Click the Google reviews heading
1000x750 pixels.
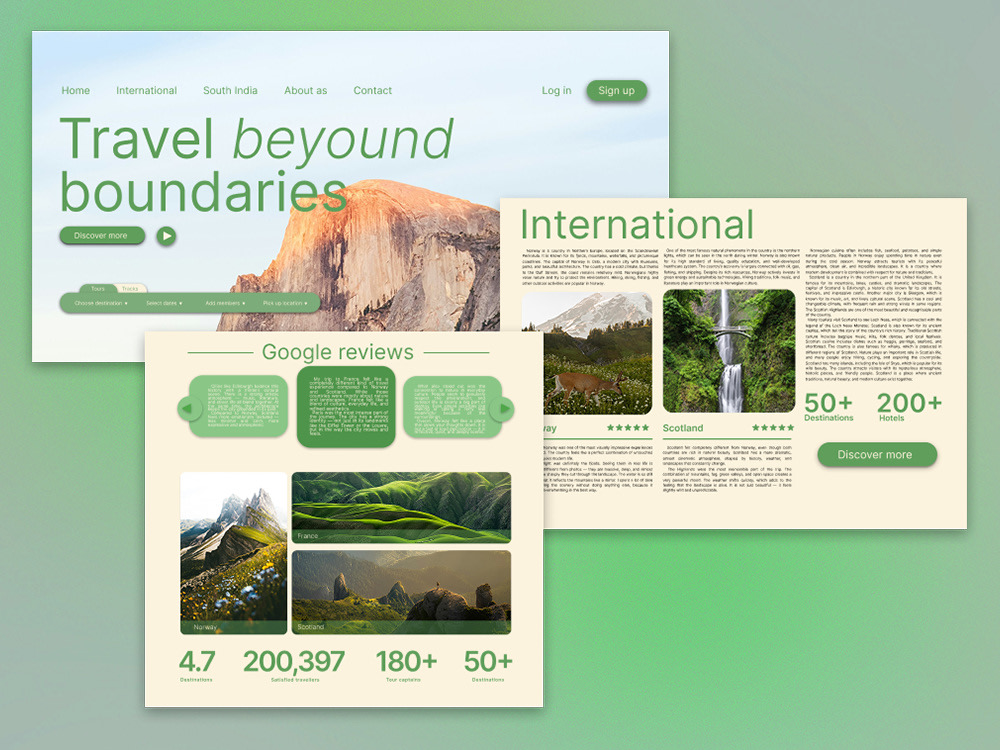click(337, 352)
